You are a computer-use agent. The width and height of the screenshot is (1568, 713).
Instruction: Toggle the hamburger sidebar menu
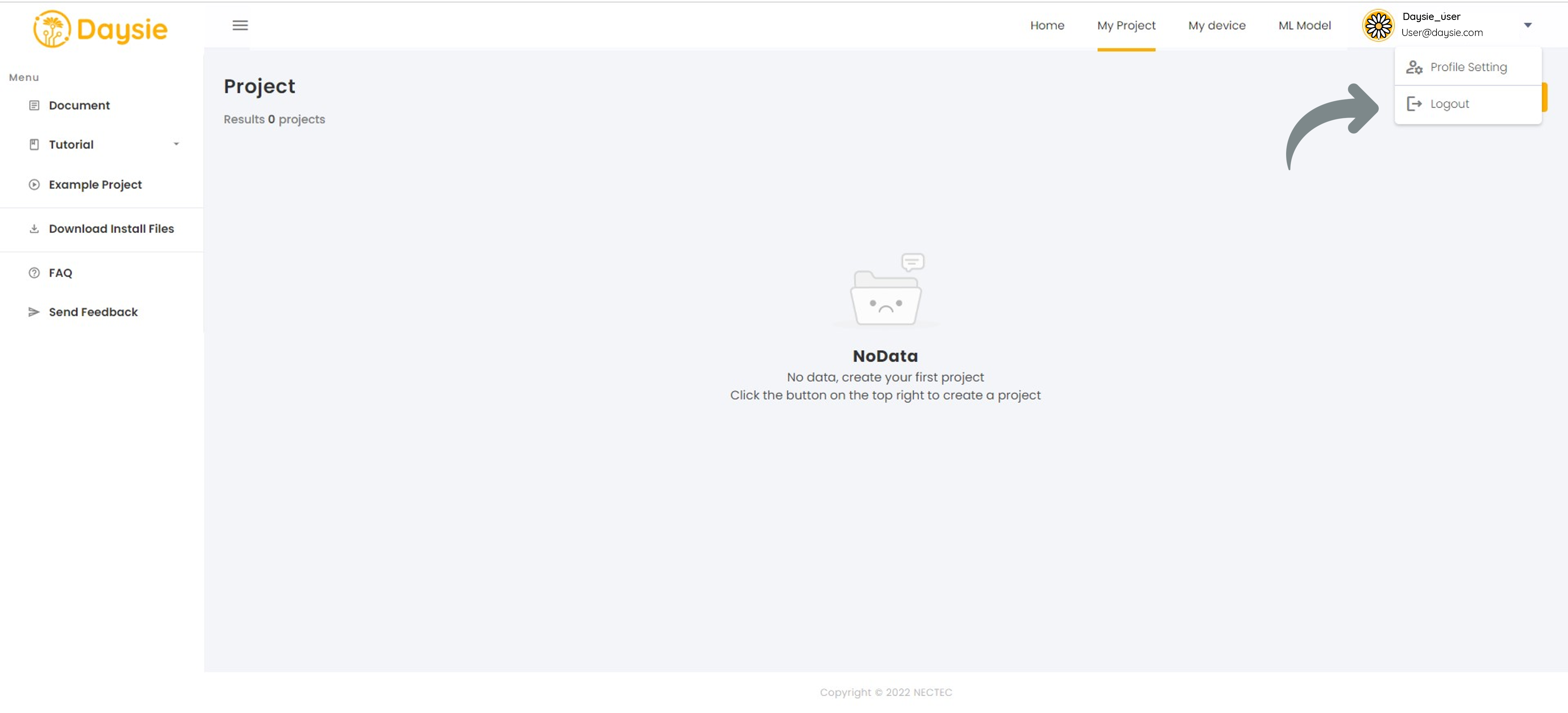[241, 26]
